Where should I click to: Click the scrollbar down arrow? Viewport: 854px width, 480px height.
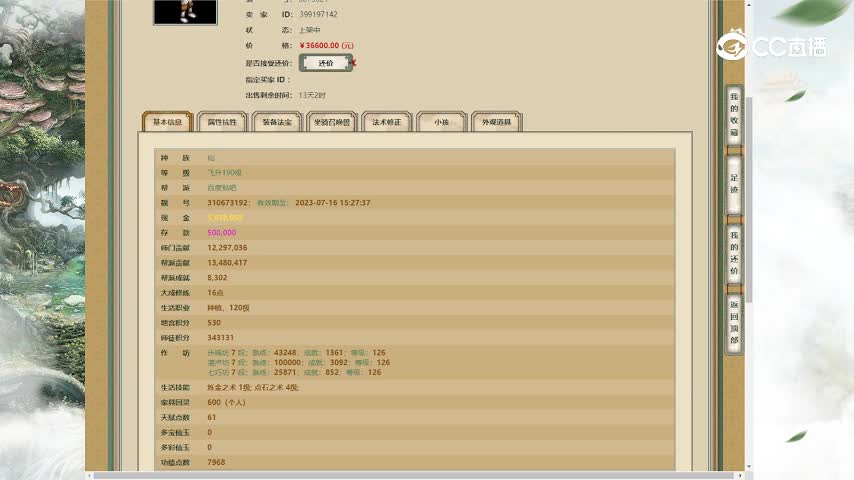[x=749, y=467]
